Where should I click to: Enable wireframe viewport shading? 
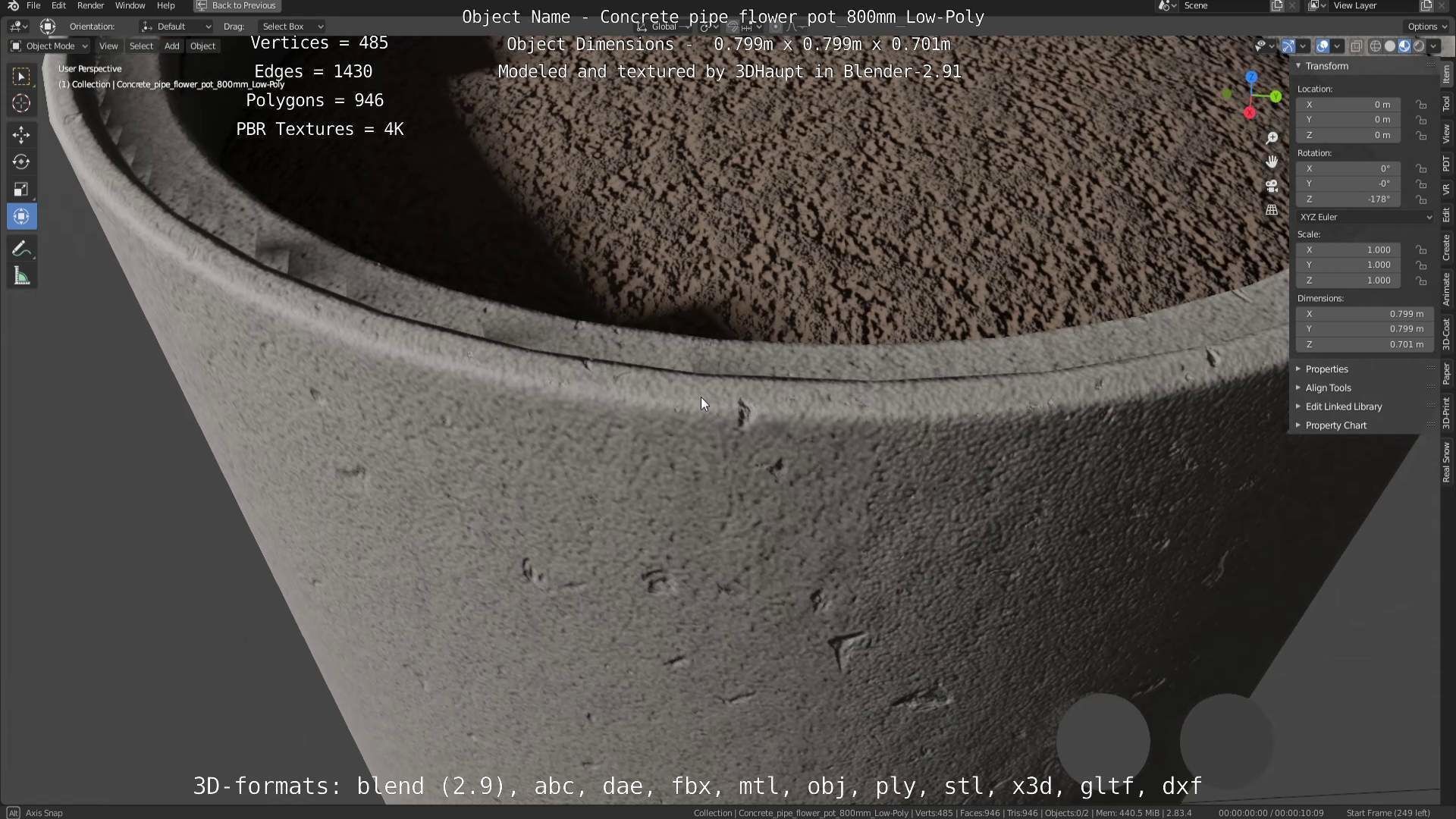coord(1375,46)
